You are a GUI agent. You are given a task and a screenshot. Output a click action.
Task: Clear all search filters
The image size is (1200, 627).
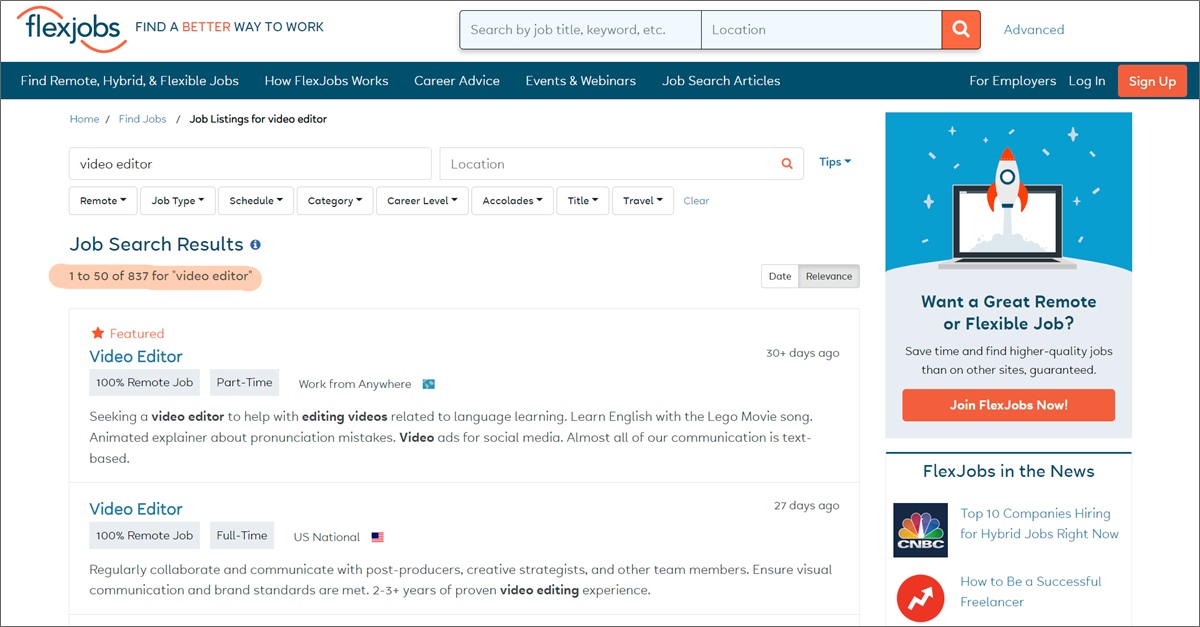[696, 201]
